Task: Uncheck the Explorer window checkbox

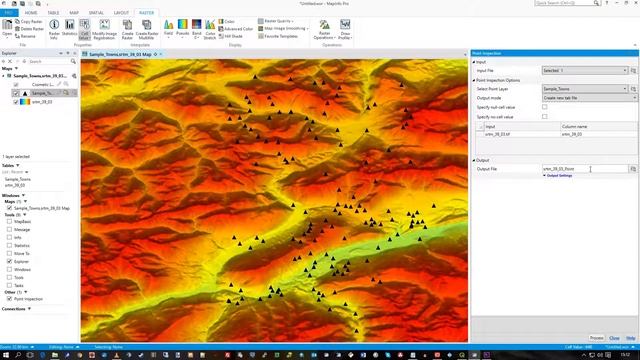Action: pyautogui.click(x=9, y=261)
